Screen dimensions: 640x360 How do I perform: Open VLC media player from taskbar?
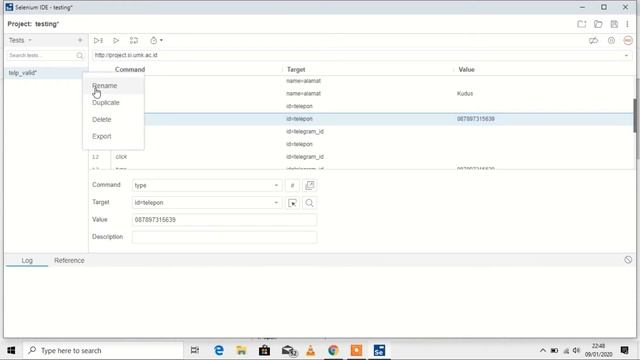coord(311,351)
